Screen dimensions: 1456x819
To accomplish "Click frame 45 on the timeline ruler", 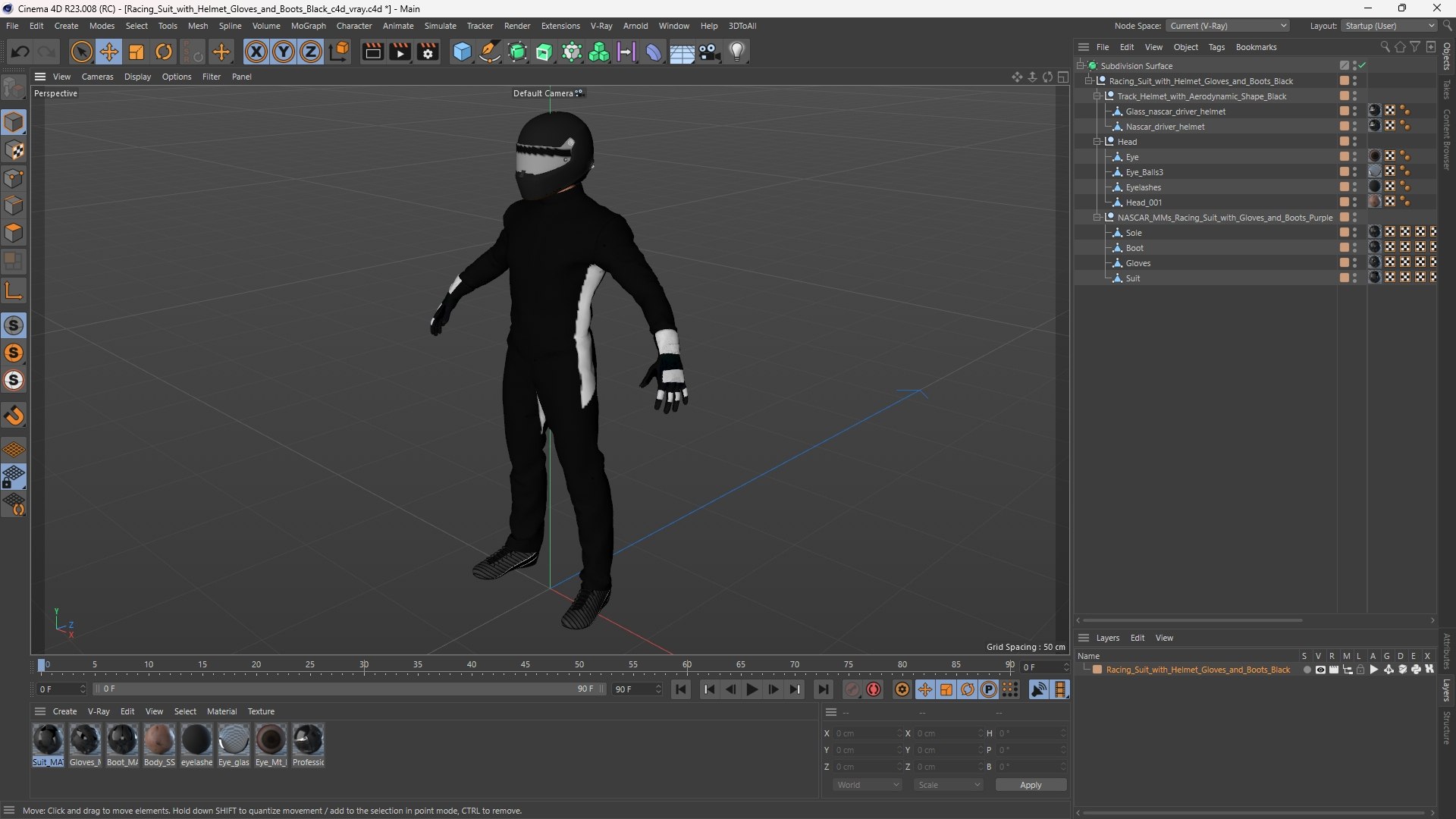I will click(x=526, y=665).
